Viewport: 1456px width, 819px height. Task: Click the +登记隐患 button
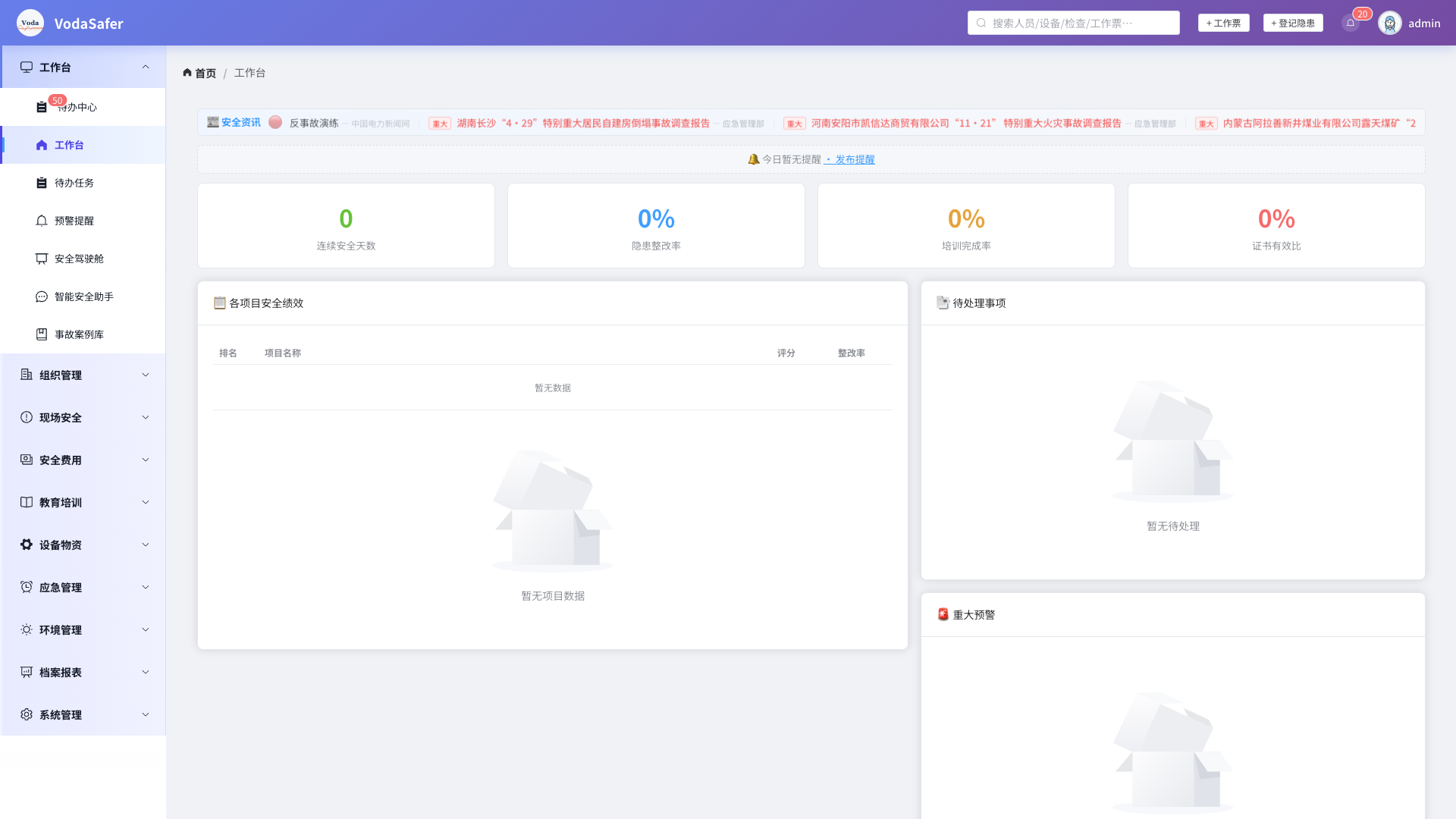1293,23
